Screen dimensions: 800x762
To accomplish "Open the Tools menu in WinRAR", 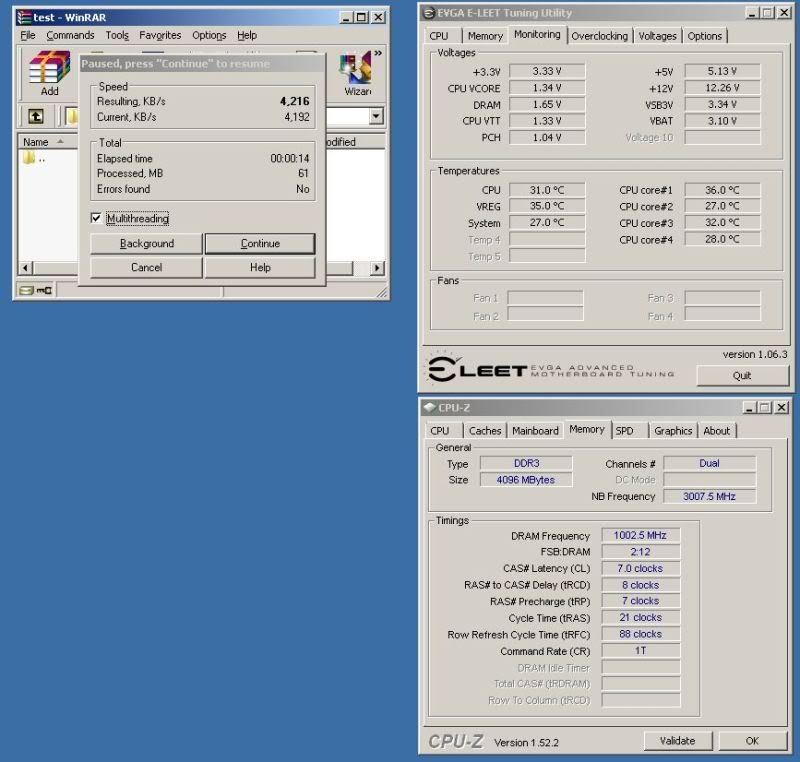I will [117, 35].
